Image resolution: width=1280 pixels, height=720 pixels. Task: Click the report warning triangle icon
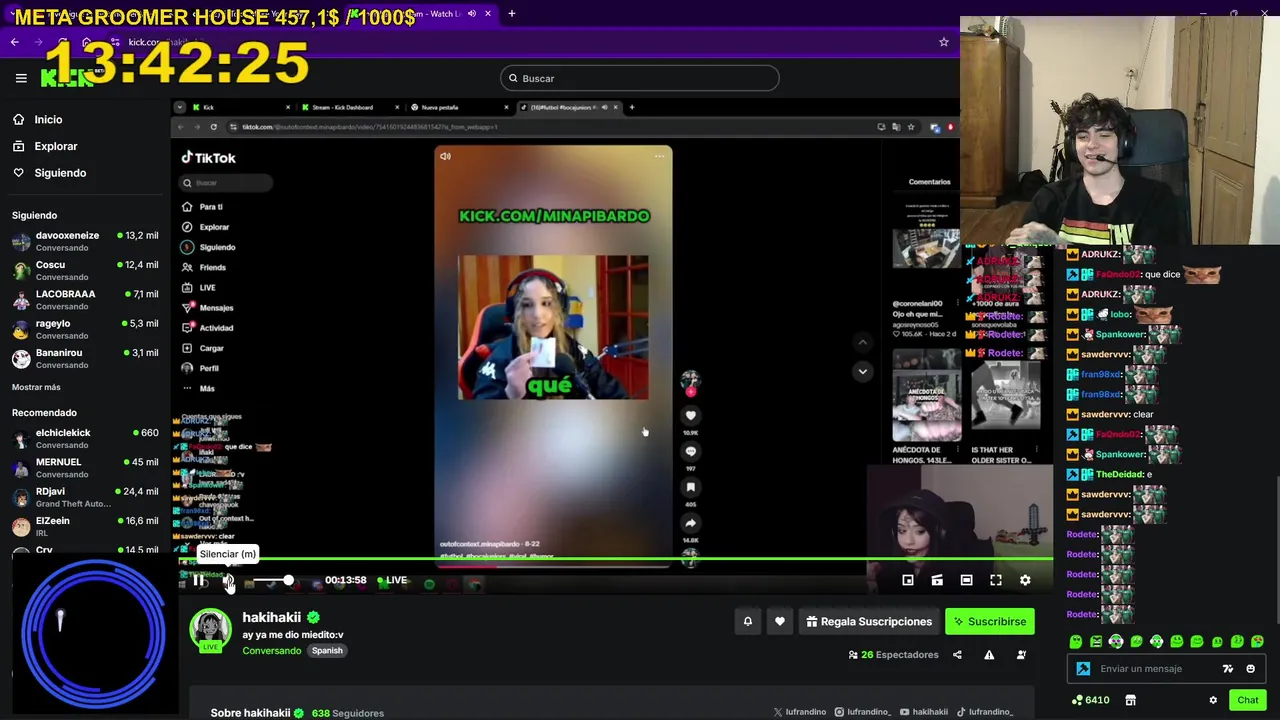pos(989,655)
